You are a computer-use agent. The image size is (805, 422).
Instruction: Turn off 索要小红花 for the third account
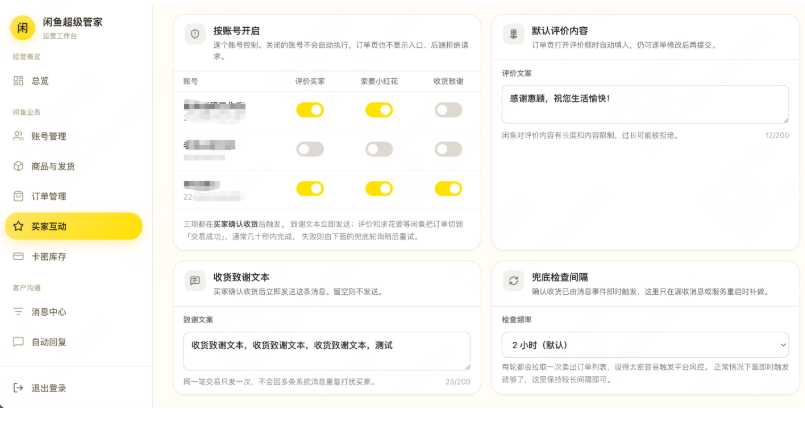pyautogui.click(x=379, y=189)
